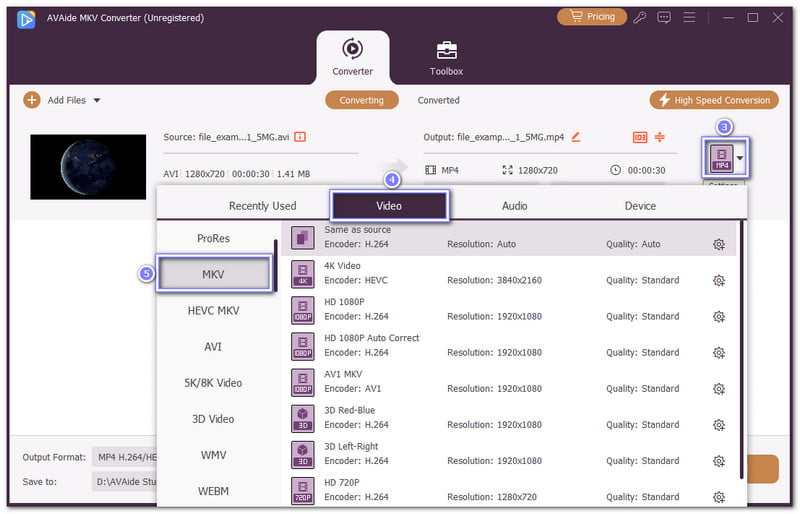Expand the Output Format combo box
Viewport: 800px width, 514px height.
[125, 457]
